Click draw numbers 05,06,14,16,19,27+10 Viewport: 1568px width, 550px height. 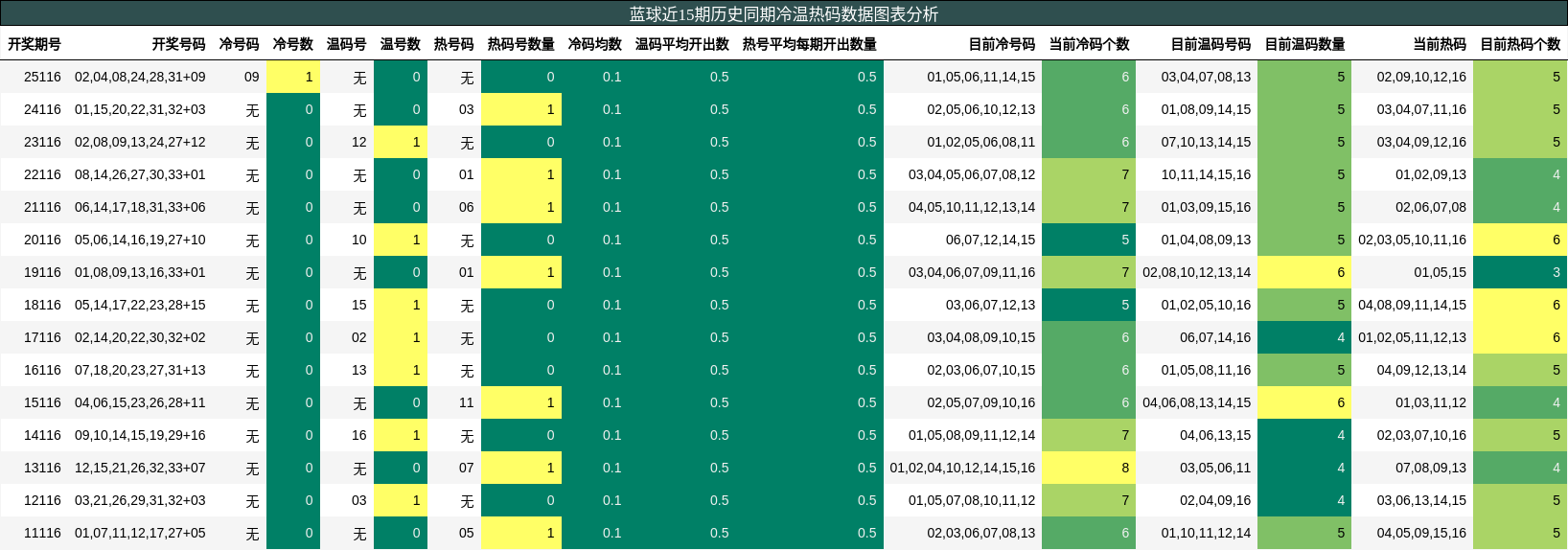[140, 240]
